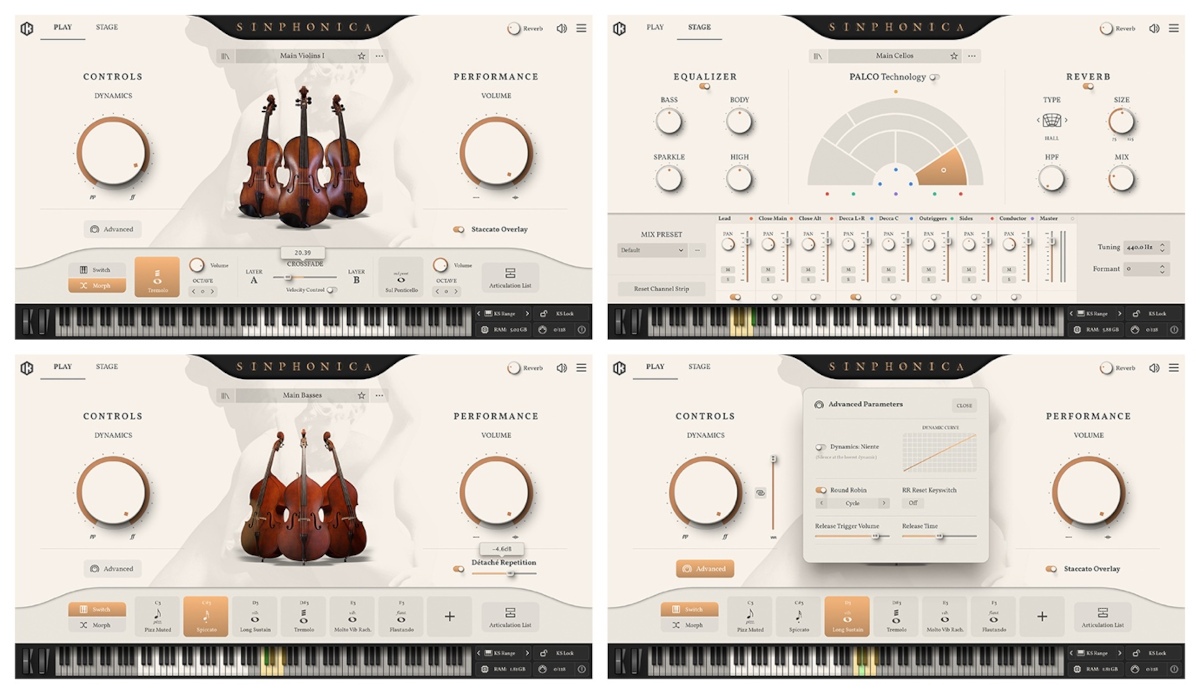Click the Crossfade slider between Layer A and B

304,277
